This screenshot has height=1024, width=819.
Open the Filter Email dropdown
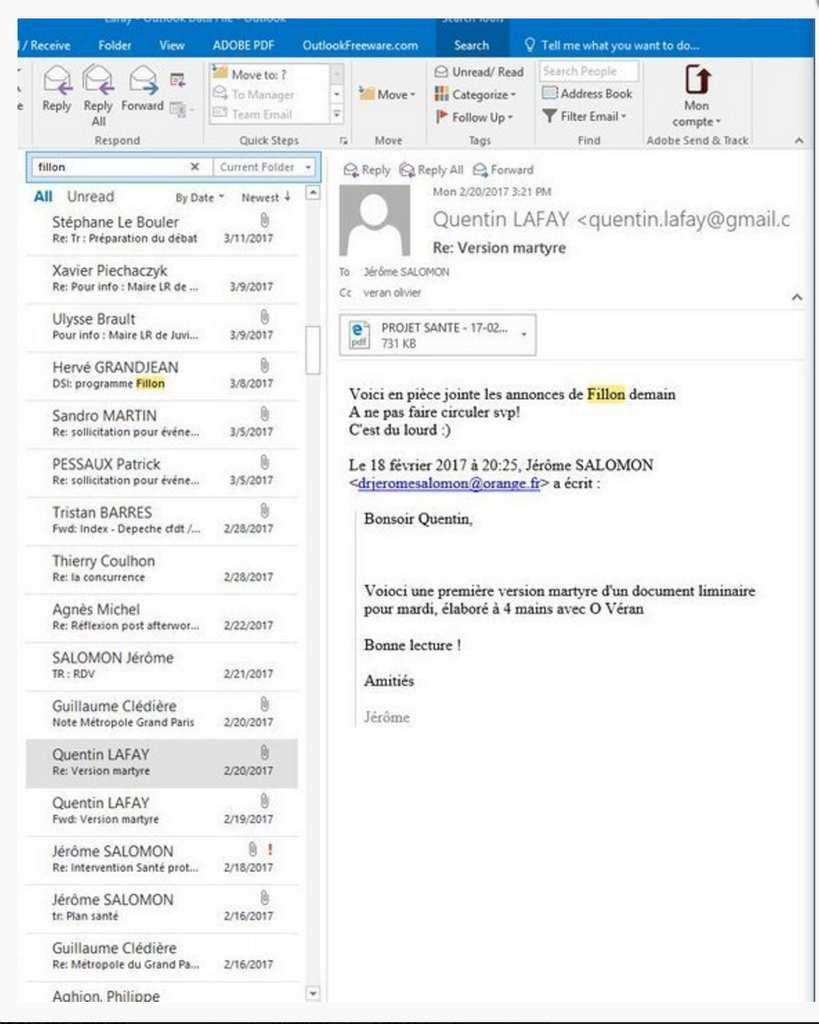point(584,116)
